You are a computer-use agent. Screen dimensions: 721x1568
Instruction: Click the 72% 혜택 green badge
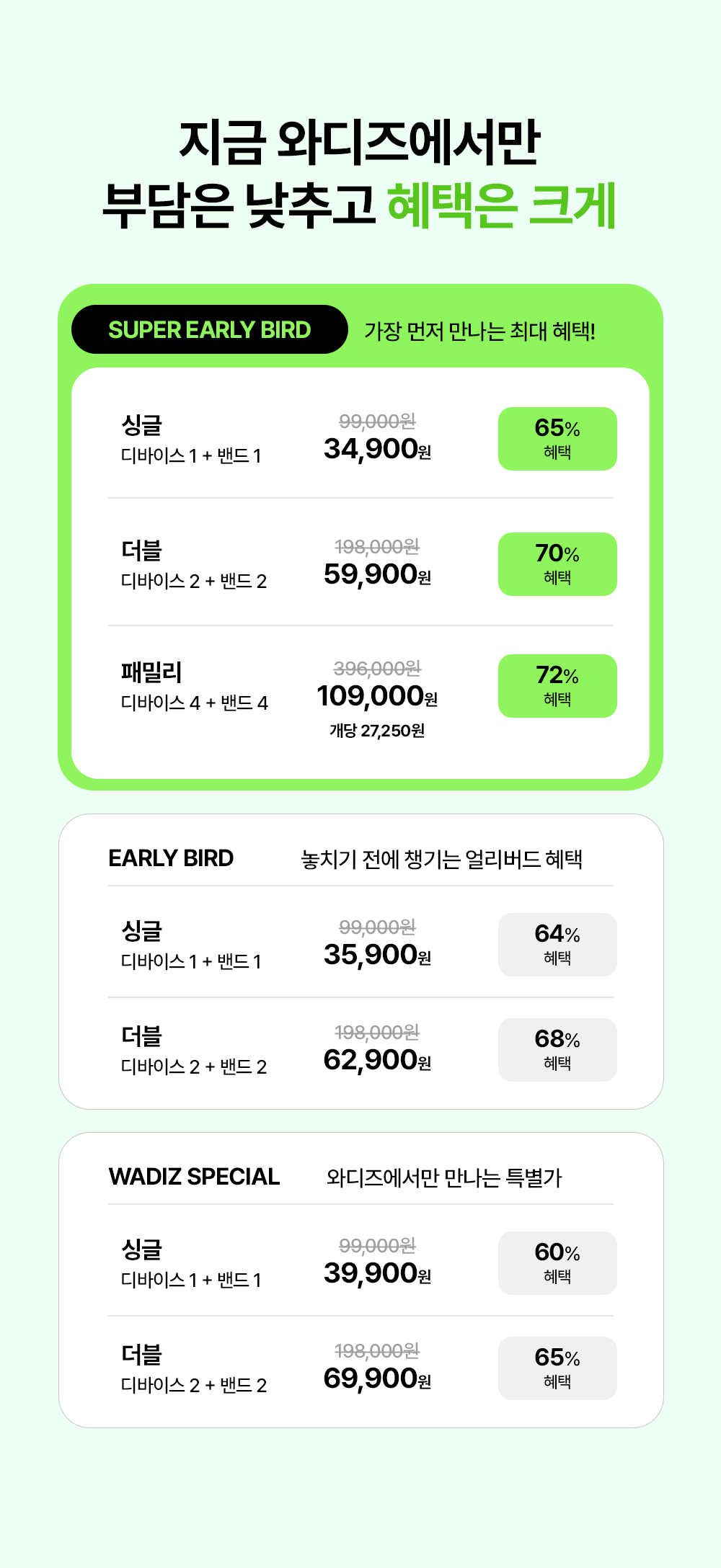pyautogui.click(x=557, y=686)
